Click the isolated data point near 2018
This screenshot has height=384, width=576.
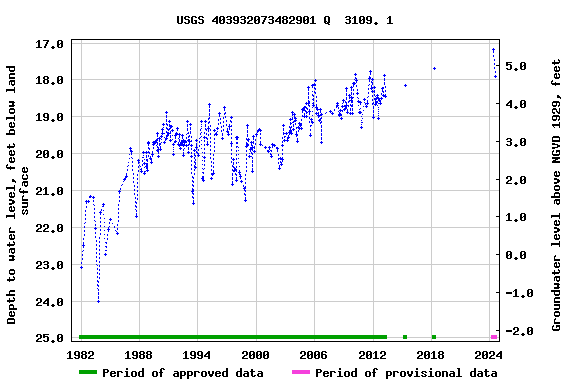(434, 68)
